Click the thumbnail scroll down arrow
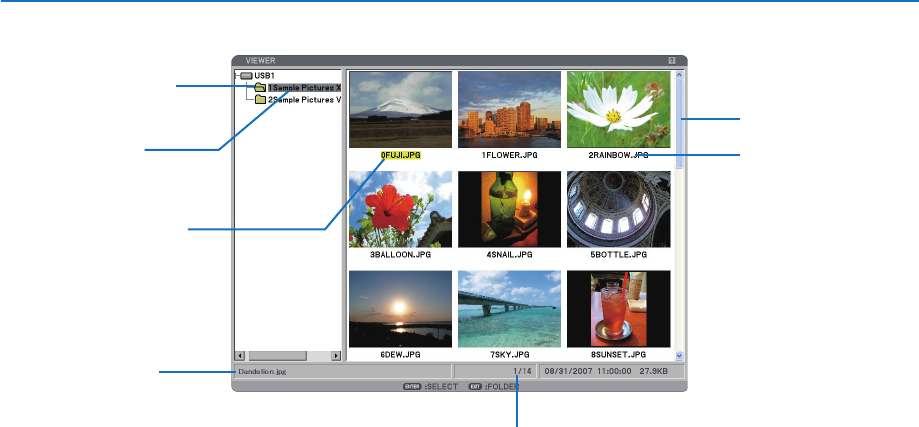The height and width of the screenshot is (427, 919). point(679,355)
